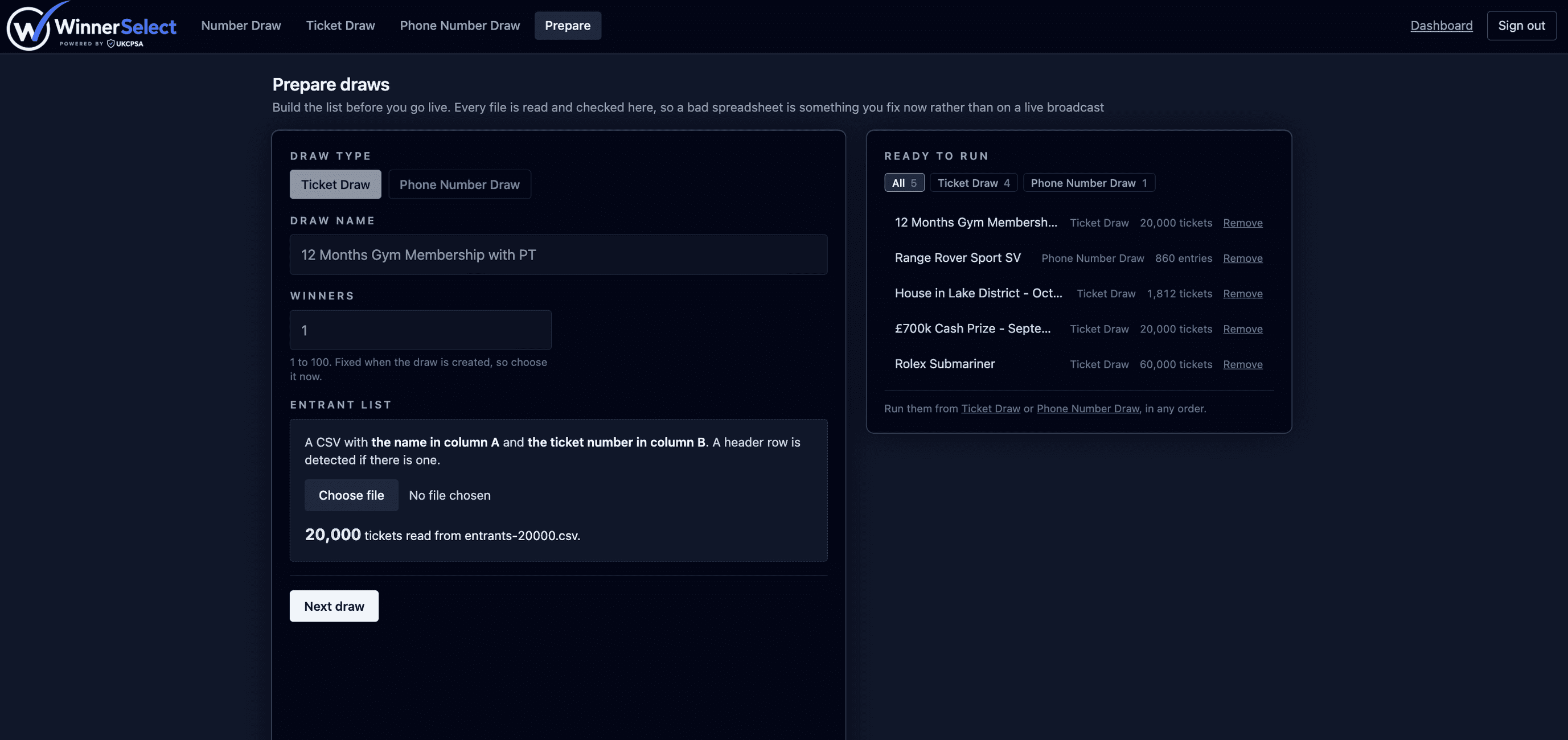The width and height of the screenshot is (1568, 740).
Task: Click the Sign out button
Action: click(1521, 26)
